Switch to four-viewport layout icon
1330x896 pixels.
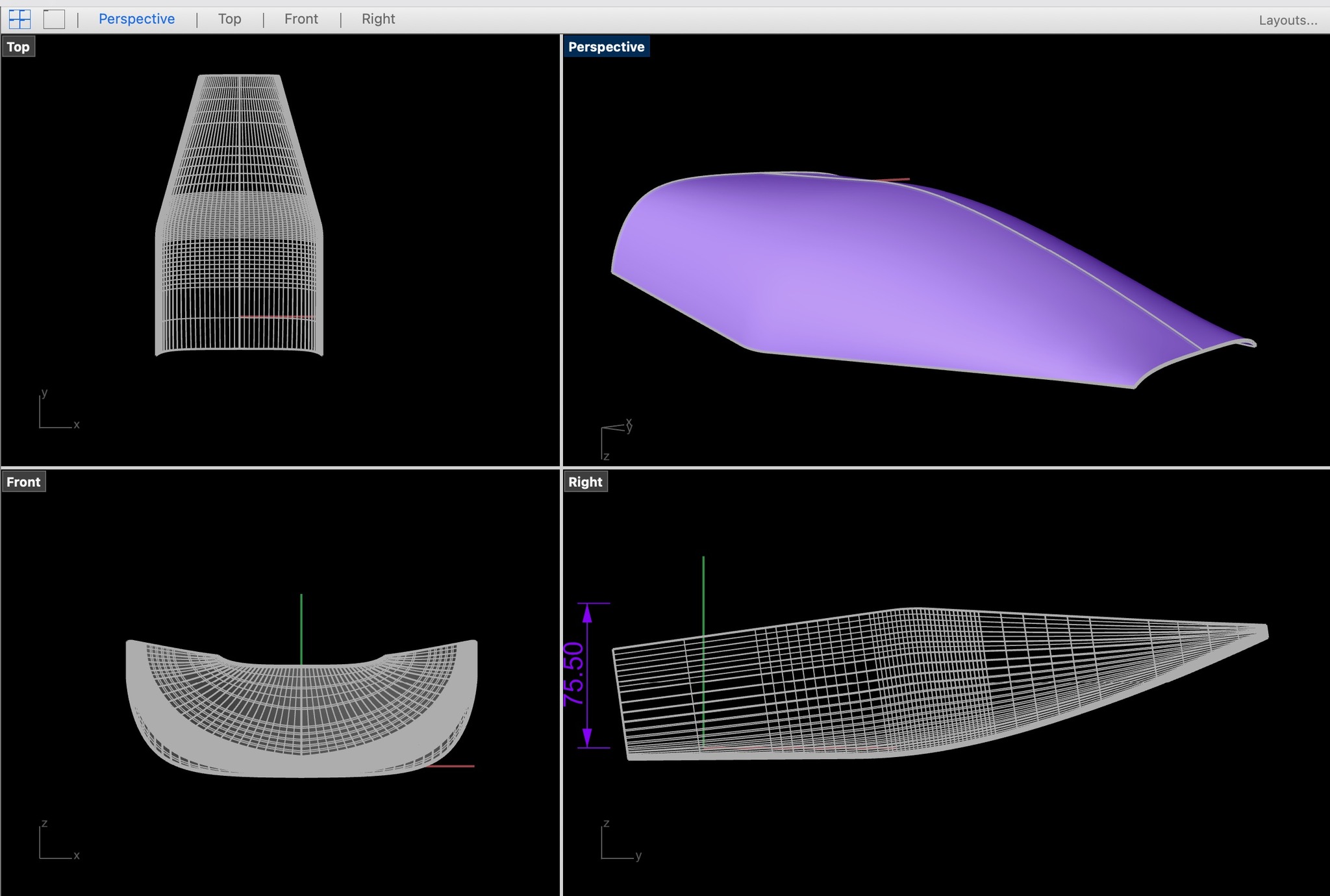point(19,19)
